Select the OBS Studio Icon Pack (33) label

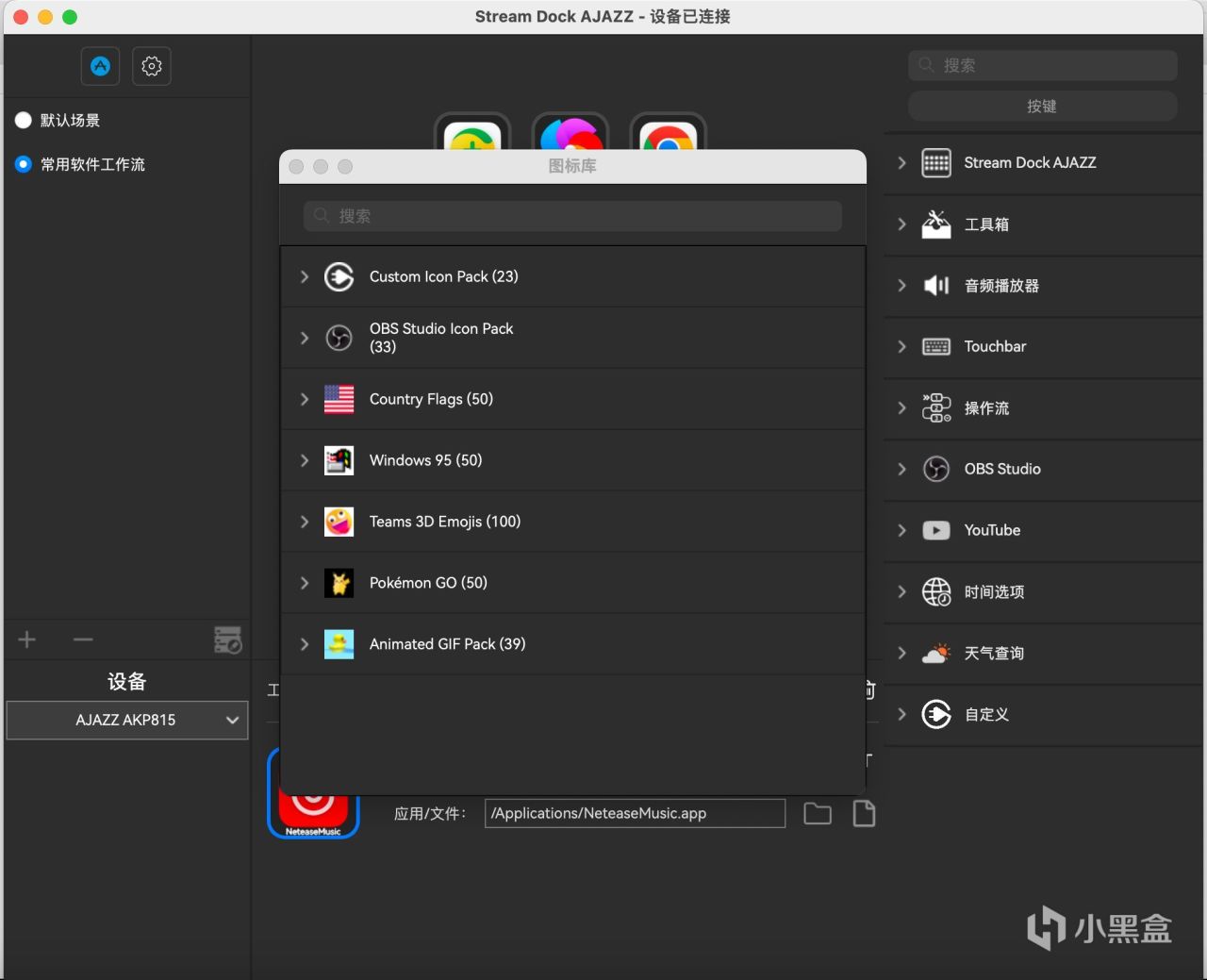click(441, 338)
